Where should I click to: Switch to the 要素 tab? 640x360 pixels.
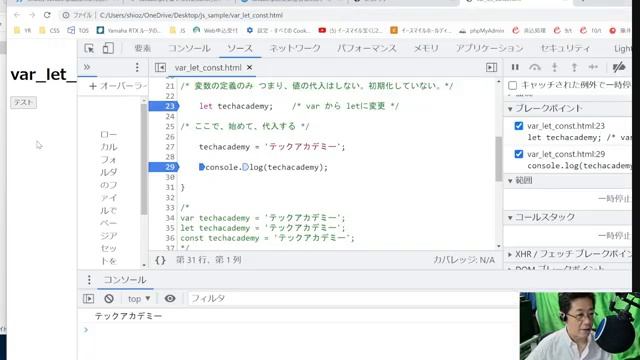click(142, 49)
